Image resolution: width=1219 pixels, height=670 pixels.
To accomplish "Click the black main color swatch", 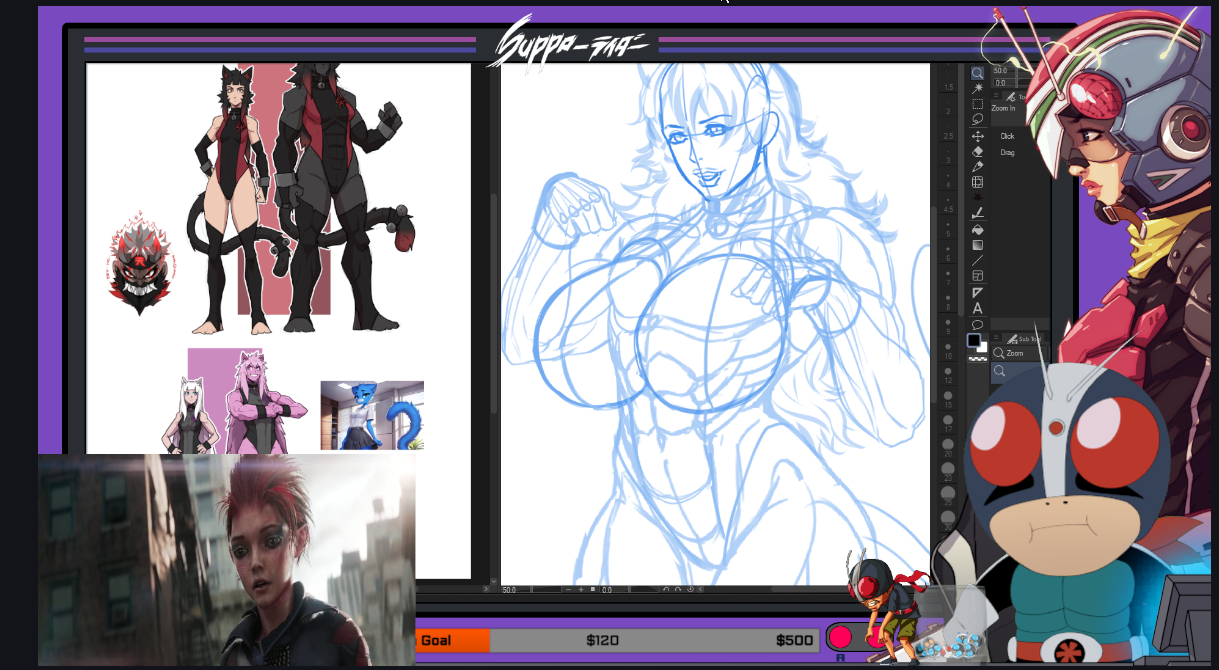I will [973, 341].
